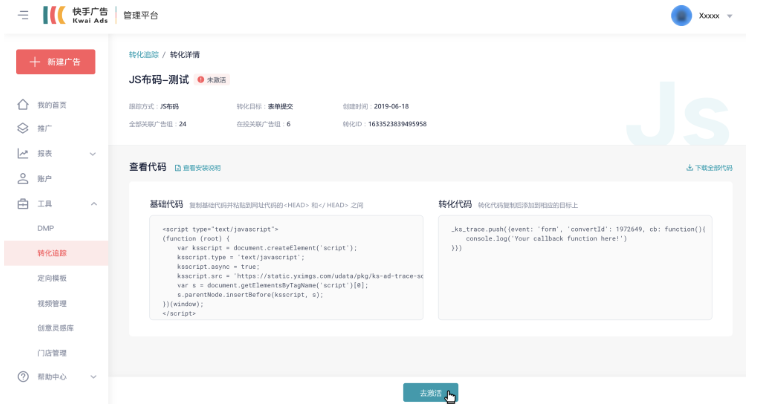Screen dimensions: 761x412
Task: Click the 我的首页 home icon
Action: [23, 104]
